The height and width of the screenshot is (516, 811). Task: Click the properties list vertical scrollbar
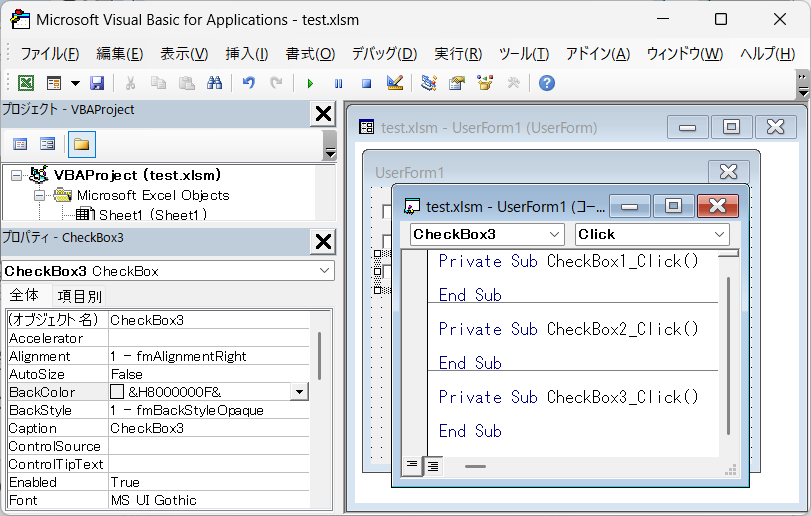(x=320, y=357)
